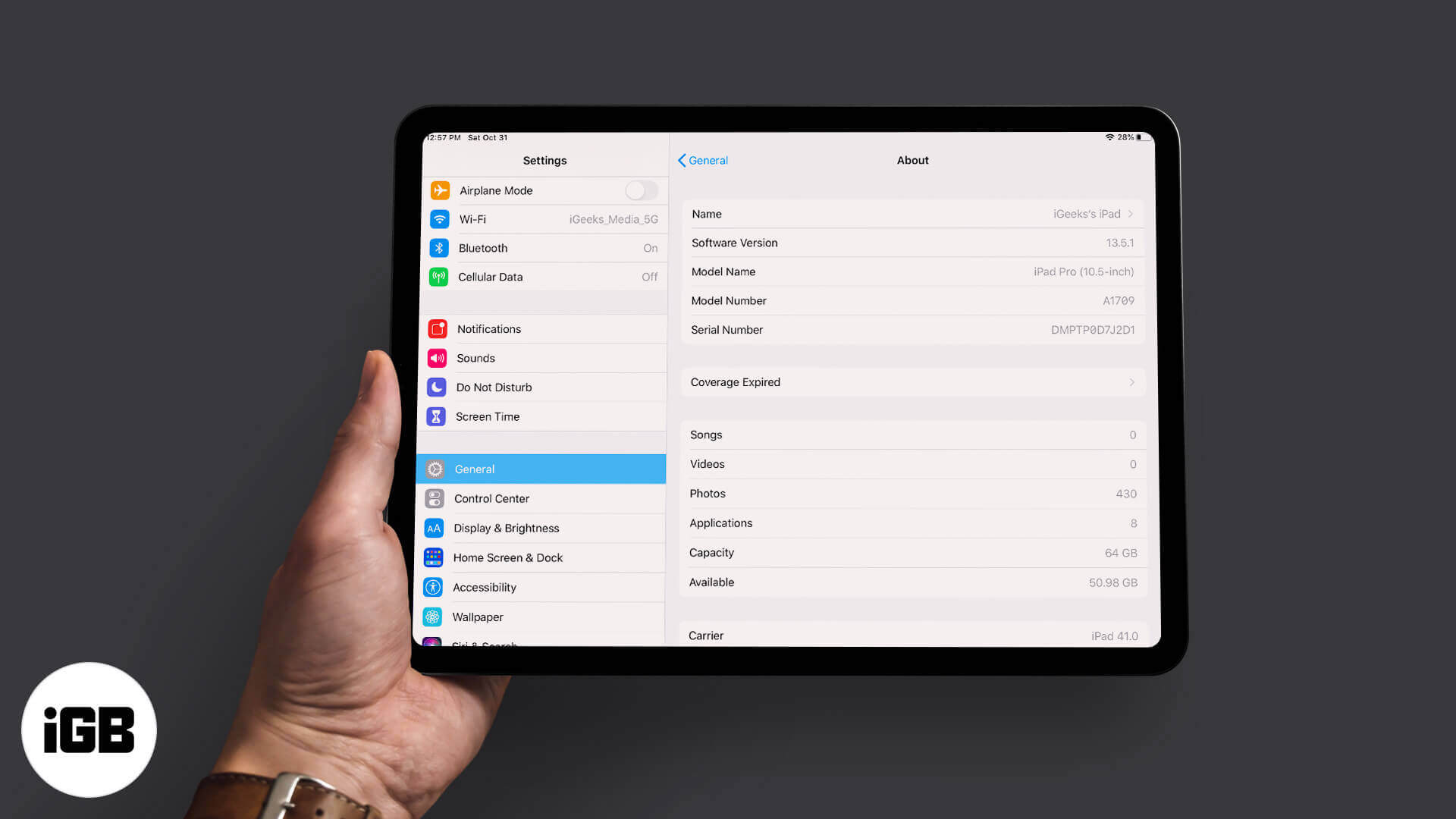Tap the Wi-Fi settings icon
1456x819 pixels.
point(438,218)
